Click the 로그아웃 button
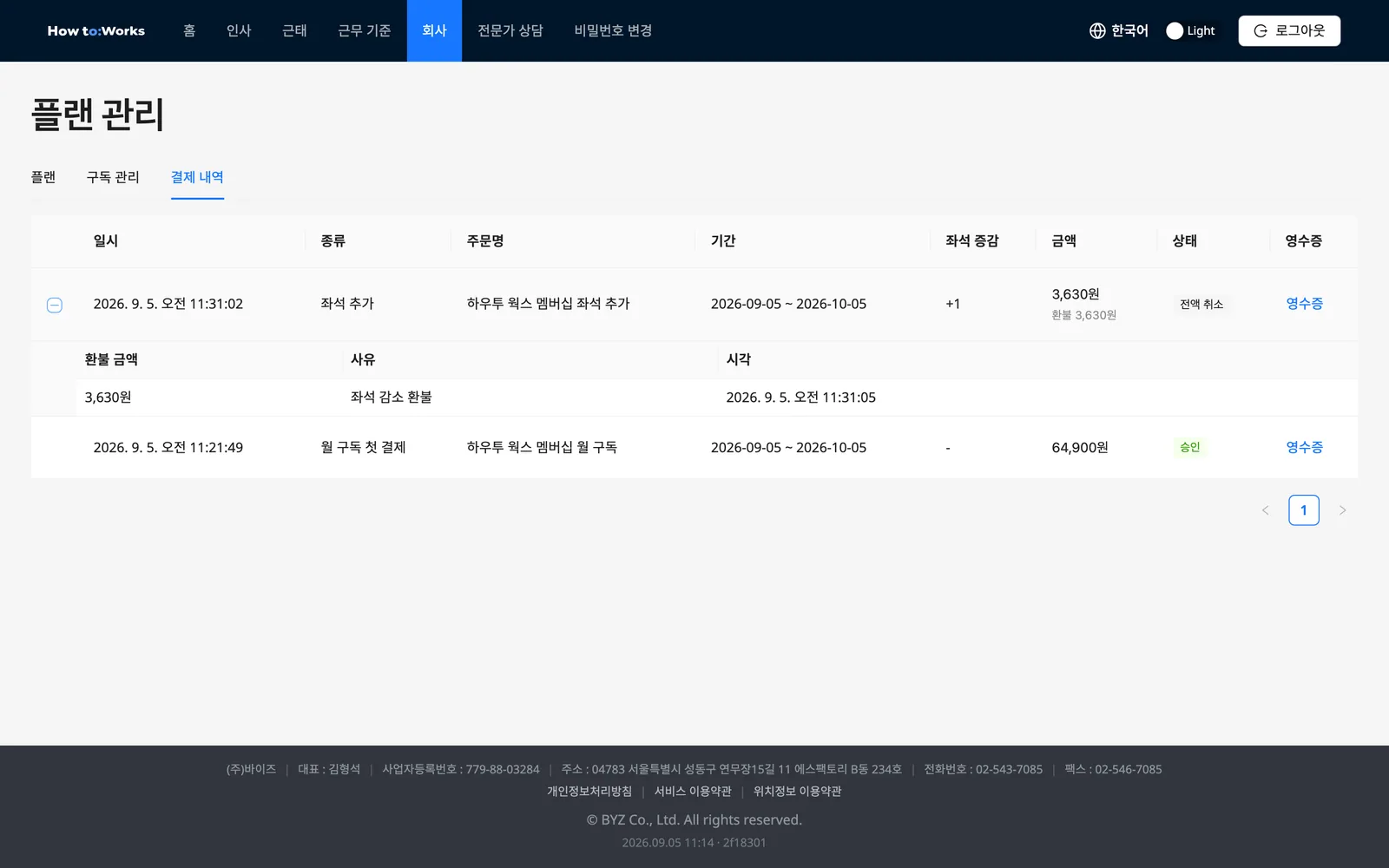This screenshot has height=868, width=1389. [x=1289, y=30]
